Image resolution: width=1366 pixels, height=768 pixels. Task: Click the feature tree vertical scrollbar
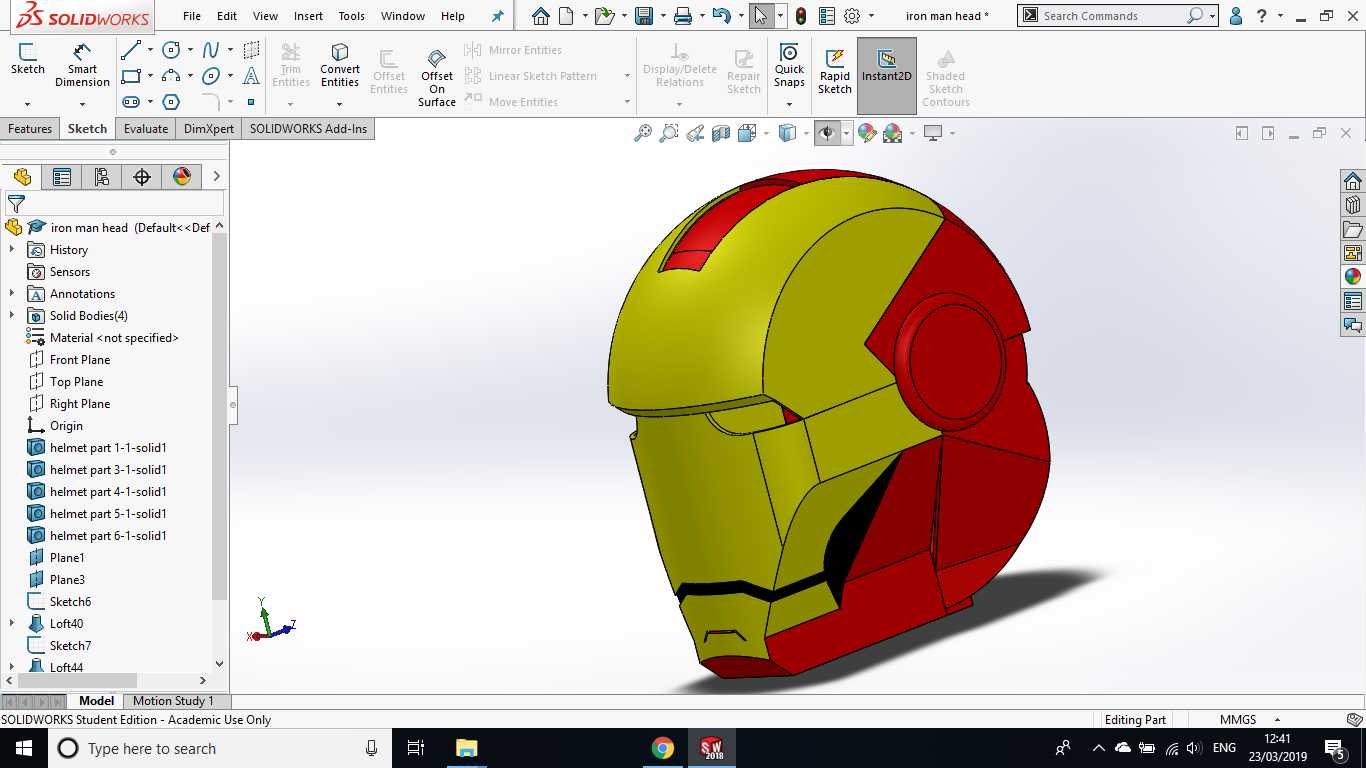click(220, 415)
